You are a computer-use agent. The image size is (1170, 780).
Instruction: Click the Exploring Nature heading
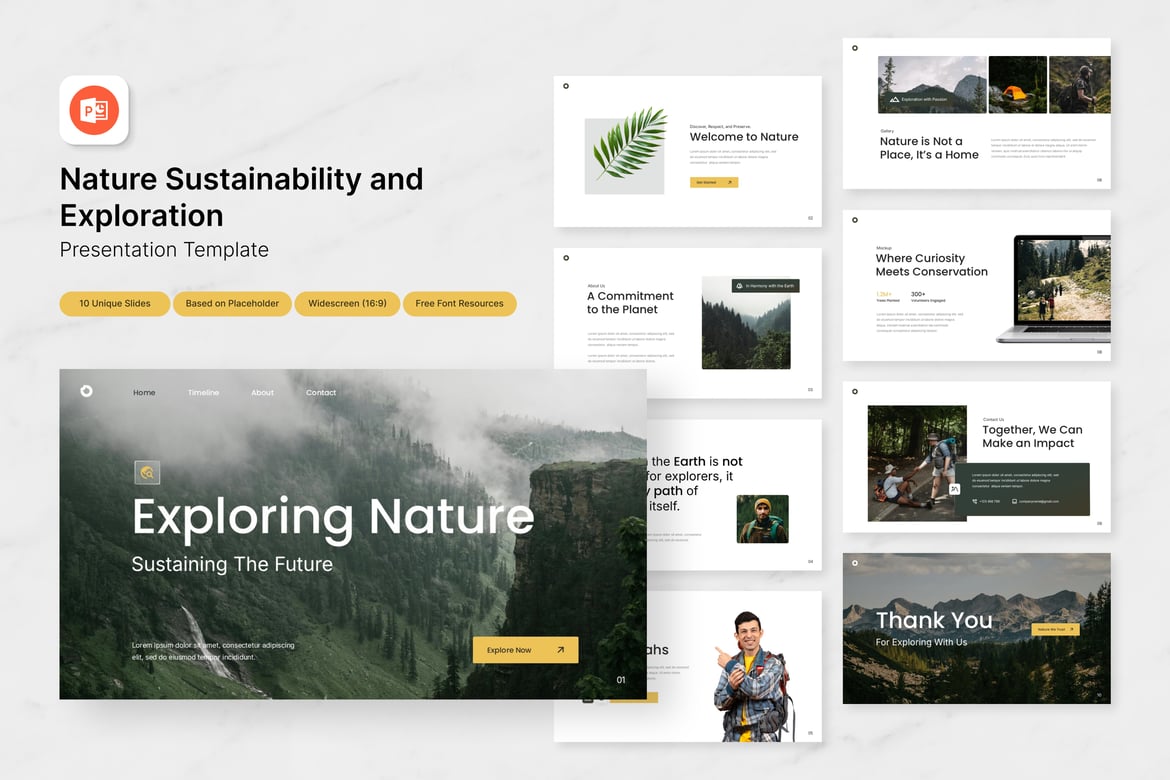click(333, 517)
